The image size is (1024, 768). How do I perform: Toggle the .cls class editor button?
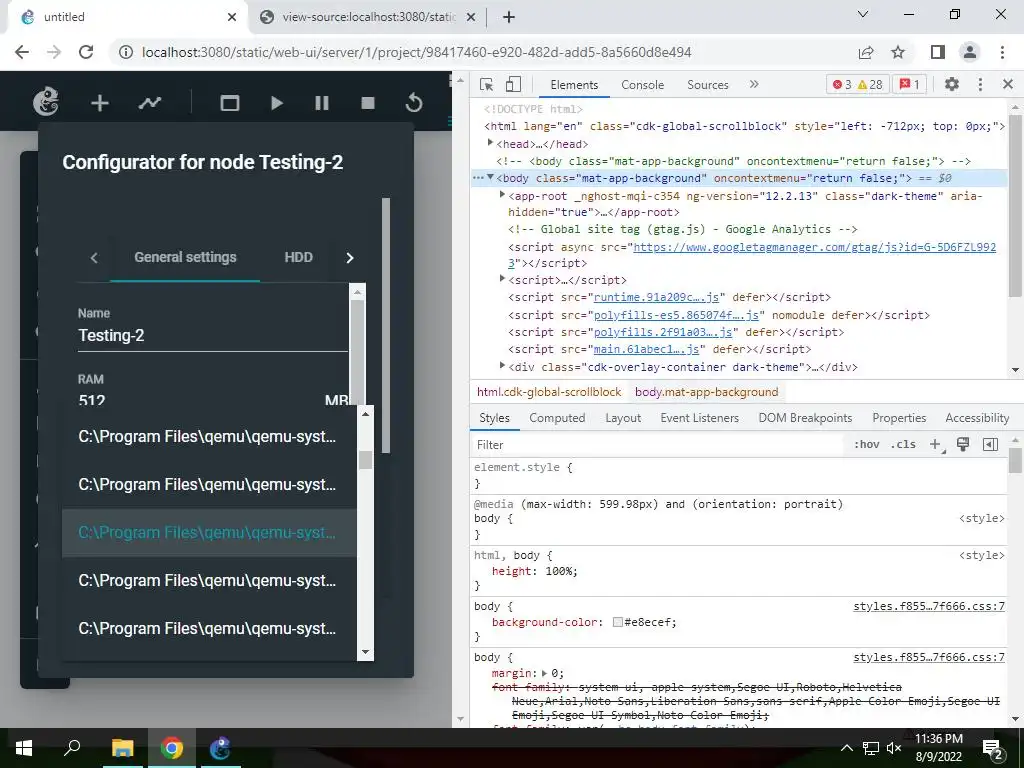click(x=903, y=445)
